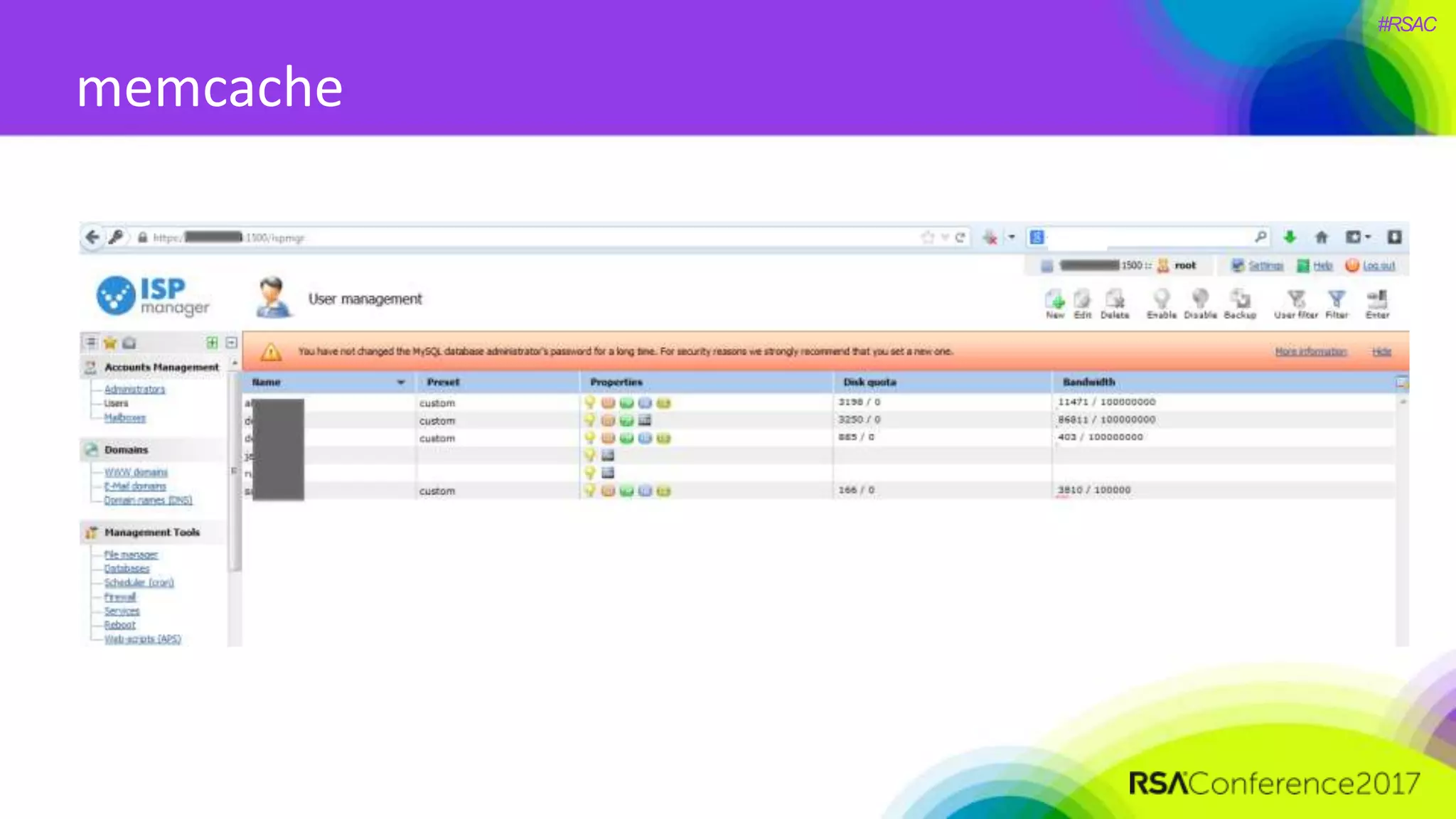Click the bookmark star in address bar
The width and height of the screenshot is (1456, 819).
(x=928, y=237)
